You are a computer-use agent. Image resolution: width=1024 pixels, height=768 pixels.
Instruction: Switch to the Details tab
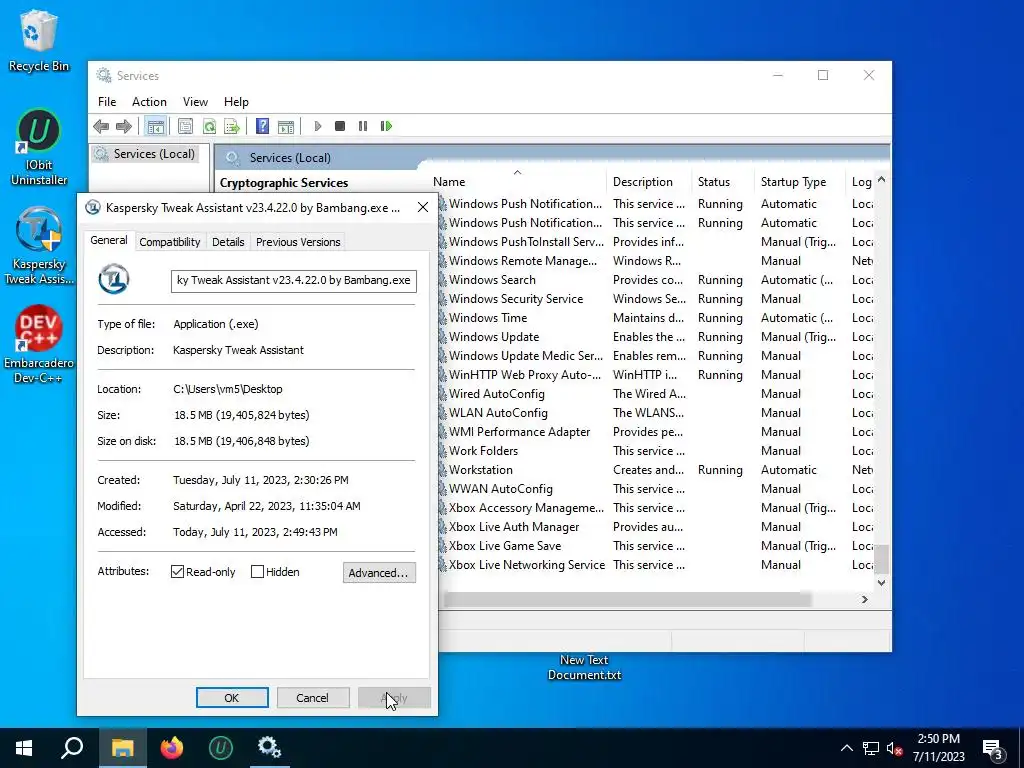tap(228, 242)
